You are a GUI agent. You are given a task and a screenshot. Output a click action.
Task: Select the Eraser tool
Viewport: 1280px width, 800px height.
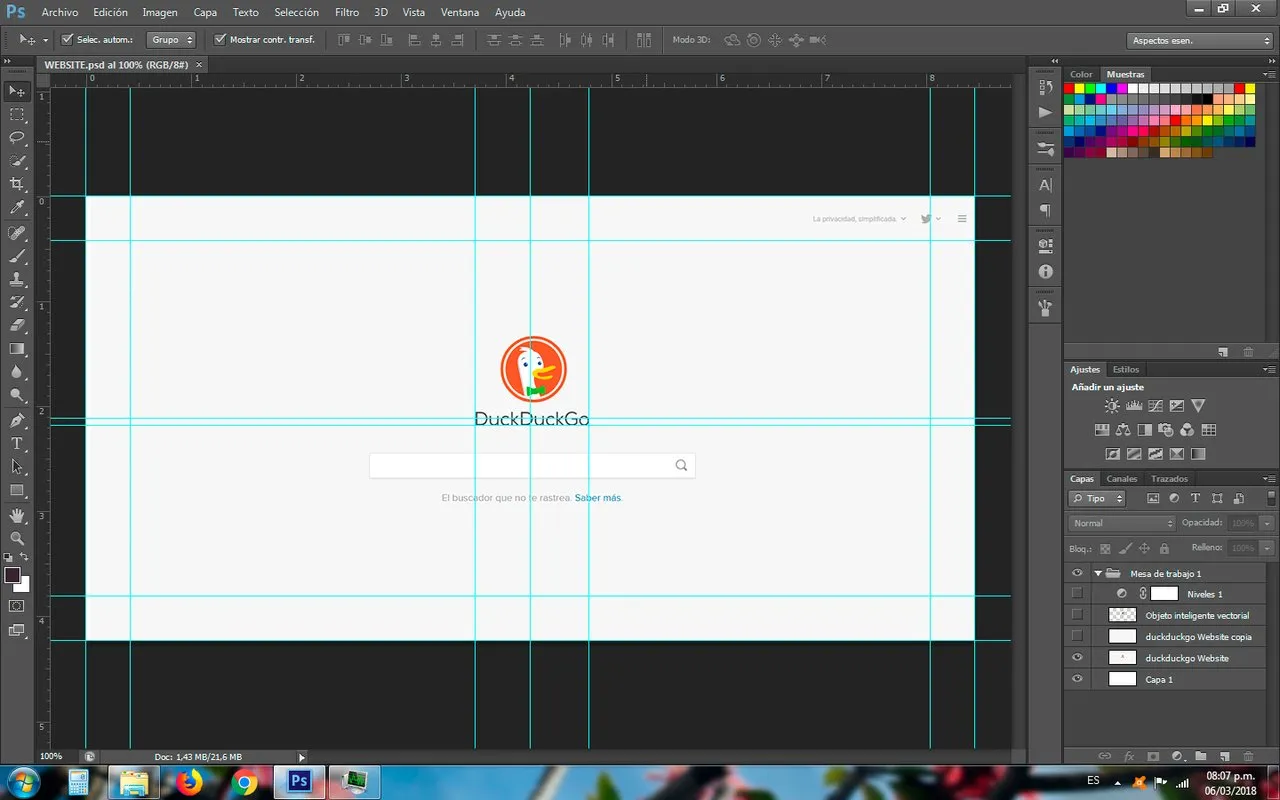click(x=17, y=325)
